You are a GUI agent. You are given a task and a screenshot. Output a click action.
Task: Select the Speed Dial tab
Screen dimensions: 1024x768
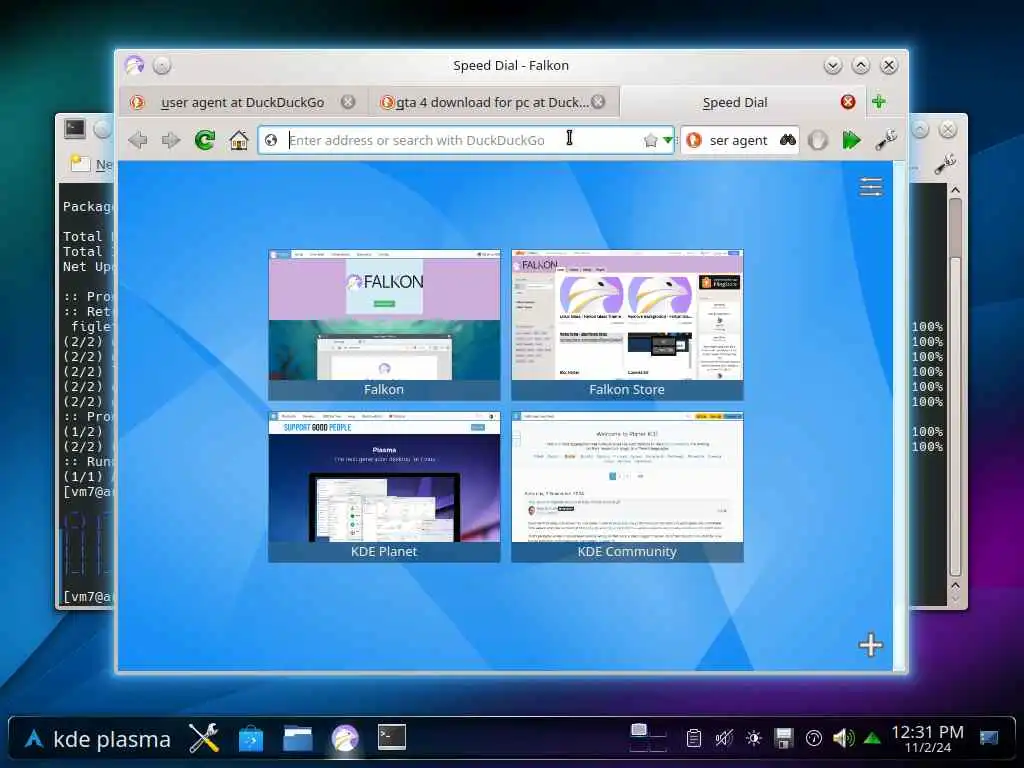pyautogui.click(x=735, y=102)
